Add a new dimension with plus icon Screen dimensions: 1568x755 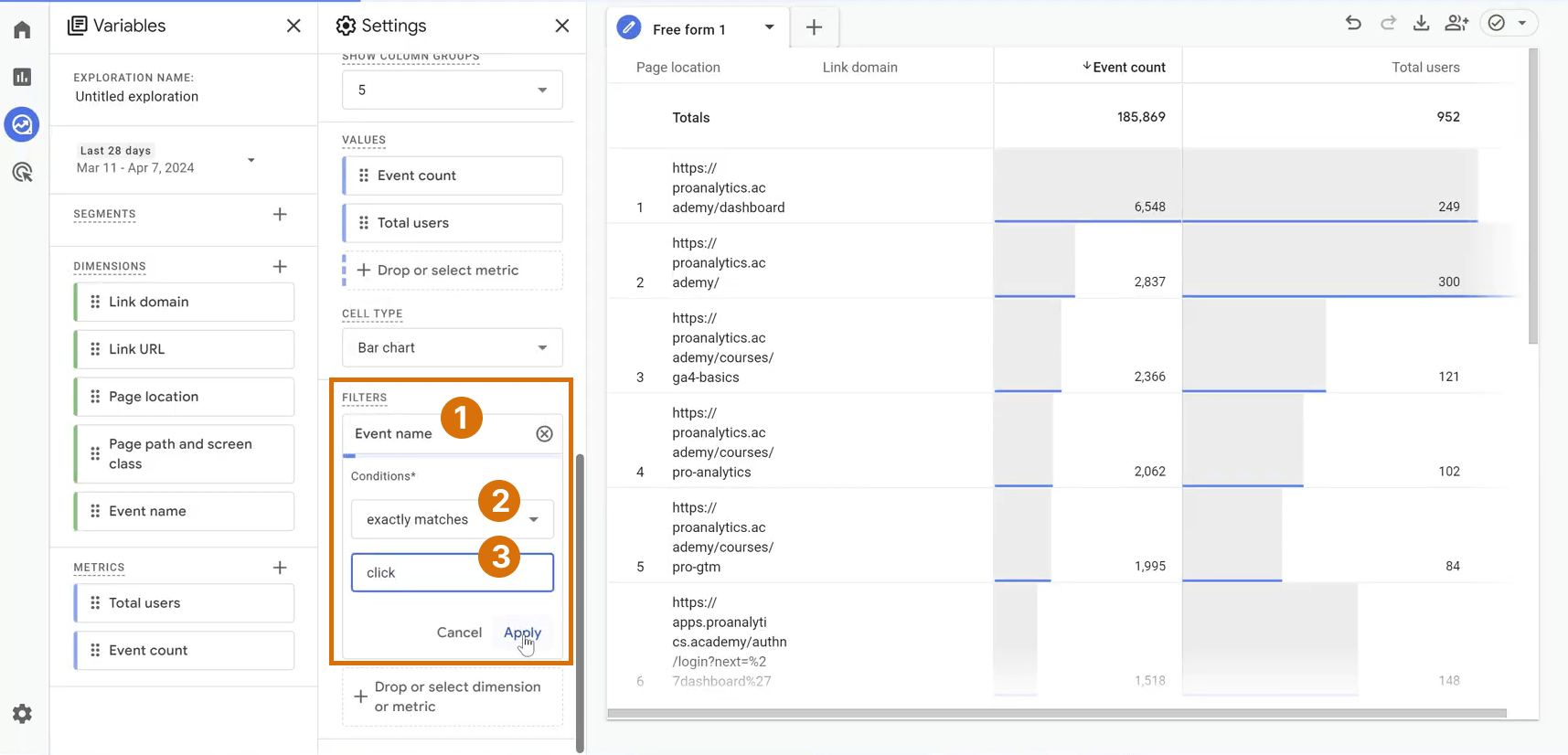pyautogui.click(x=280, y=266)
